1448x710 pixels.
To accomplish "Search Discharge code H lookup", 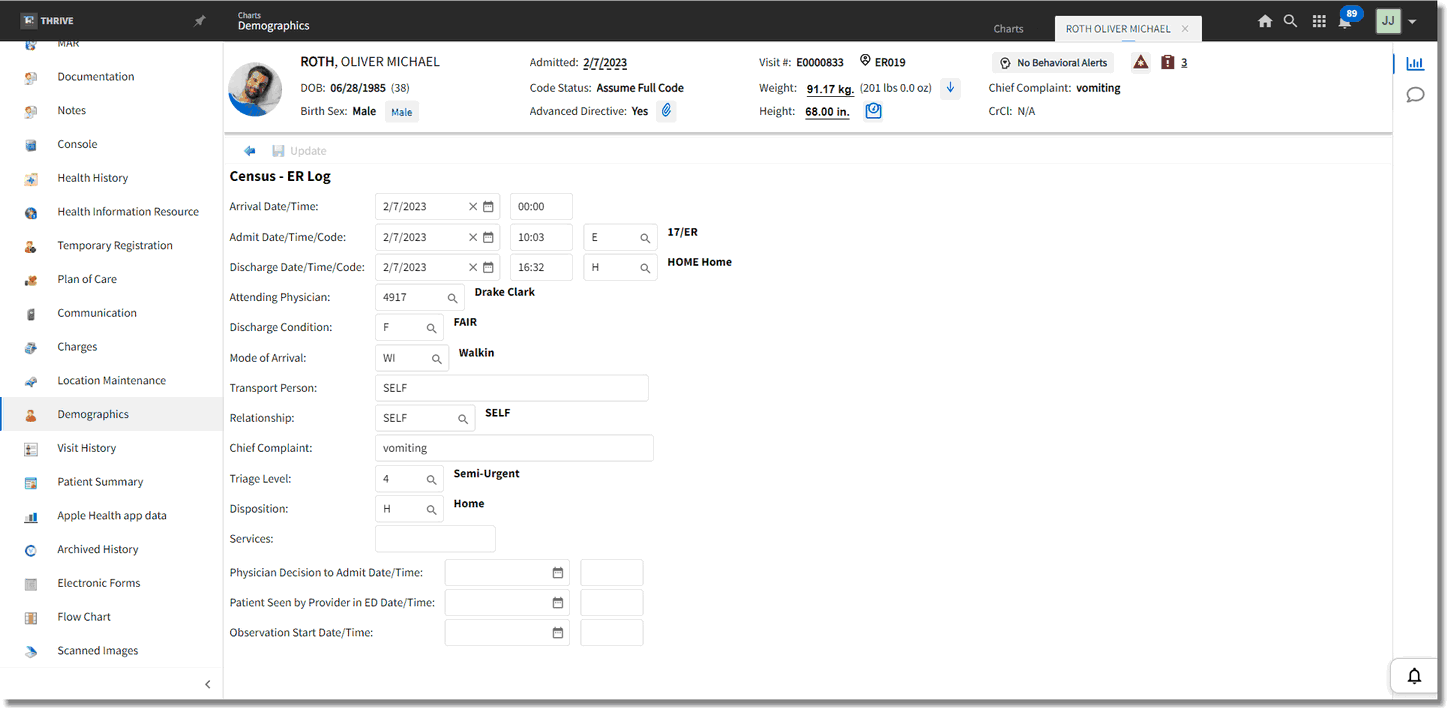I will coord(646,268).
